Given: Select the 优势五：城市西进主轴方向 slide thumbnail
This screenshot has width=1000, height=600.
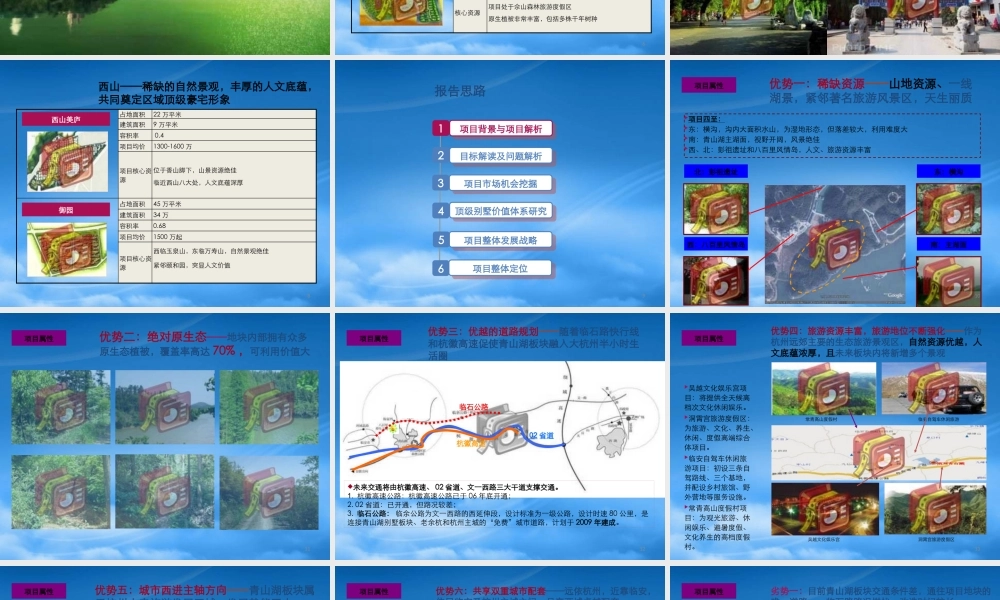Looking at the screenshot, I should [165, 583].
